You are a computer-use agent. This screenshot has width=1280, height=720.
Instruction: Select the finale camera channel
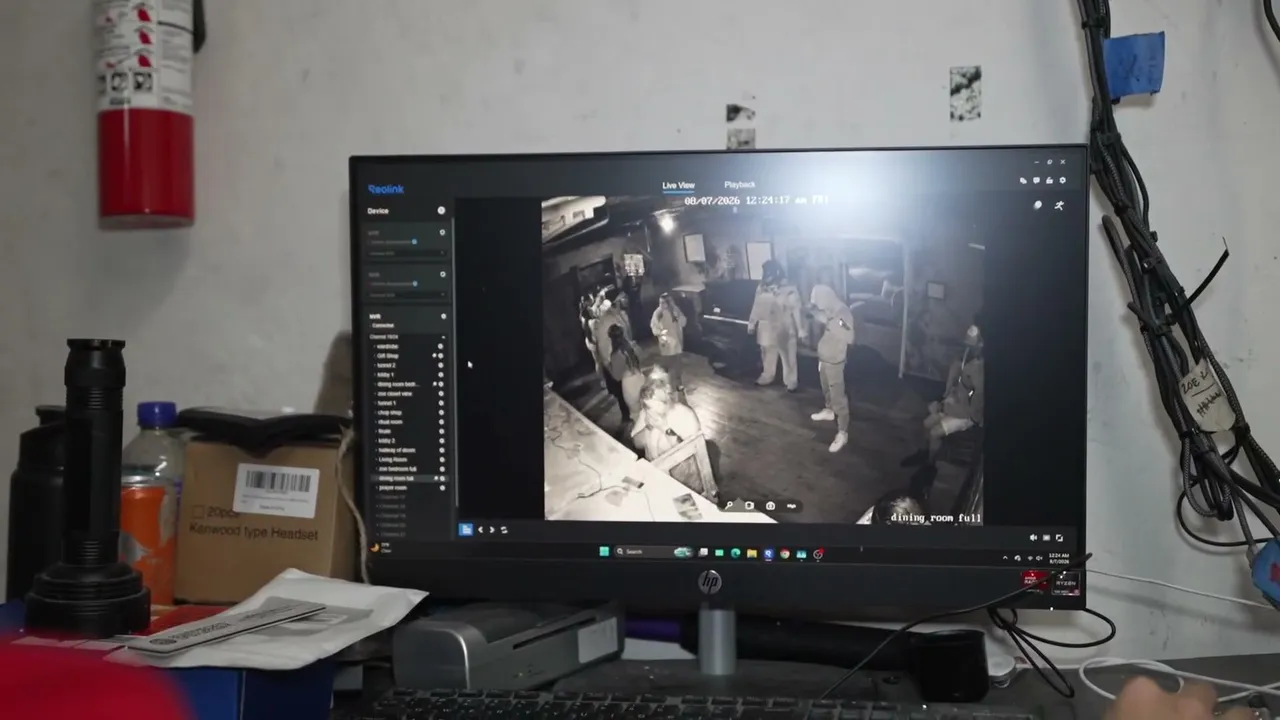click(385, 431)
